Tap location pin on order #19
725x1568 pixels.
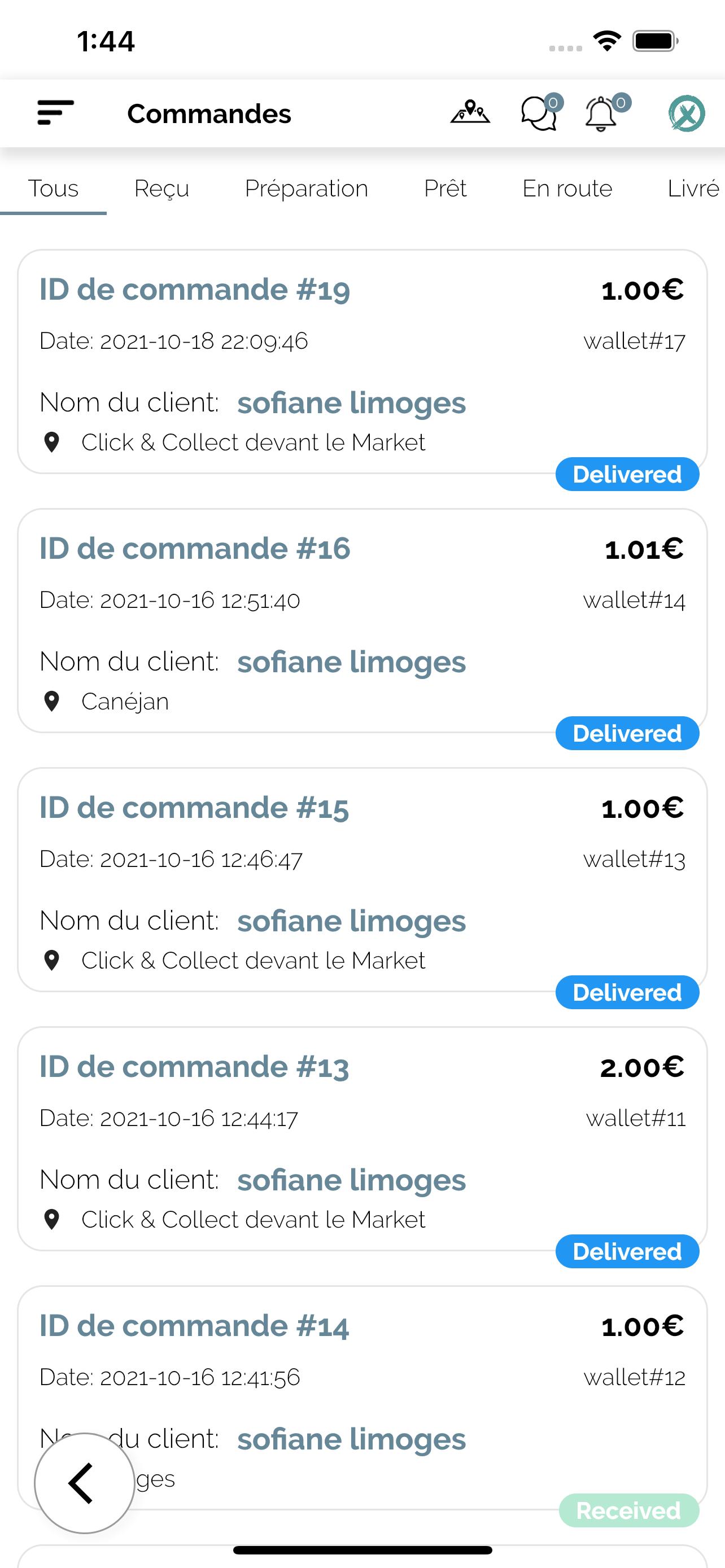(x=53, y=443)
